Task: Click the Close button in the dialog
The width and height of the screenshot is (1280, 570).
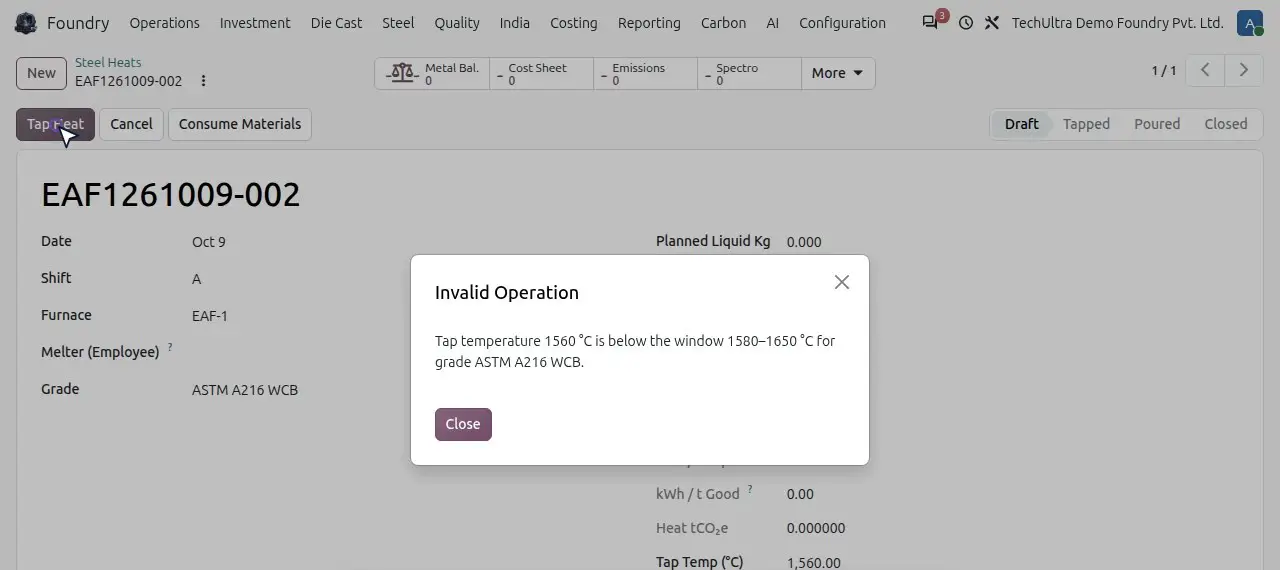Action: click(463, 424)
